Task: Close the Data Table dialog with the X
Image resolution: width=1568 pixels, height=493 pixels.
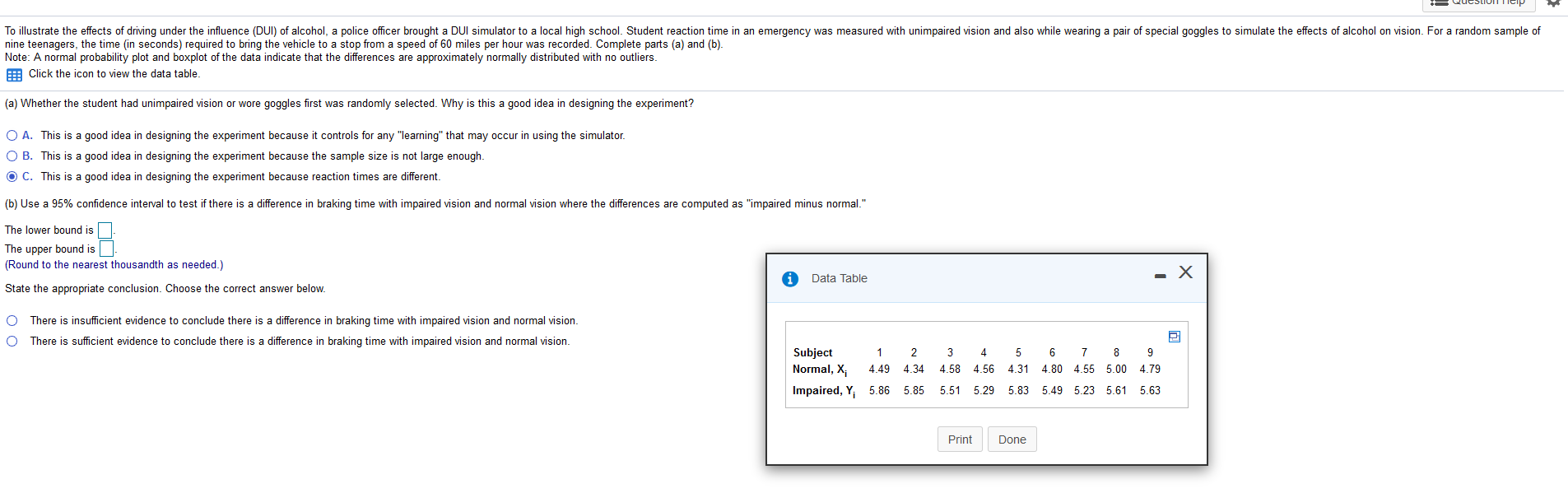Action: coord(1185,272)
